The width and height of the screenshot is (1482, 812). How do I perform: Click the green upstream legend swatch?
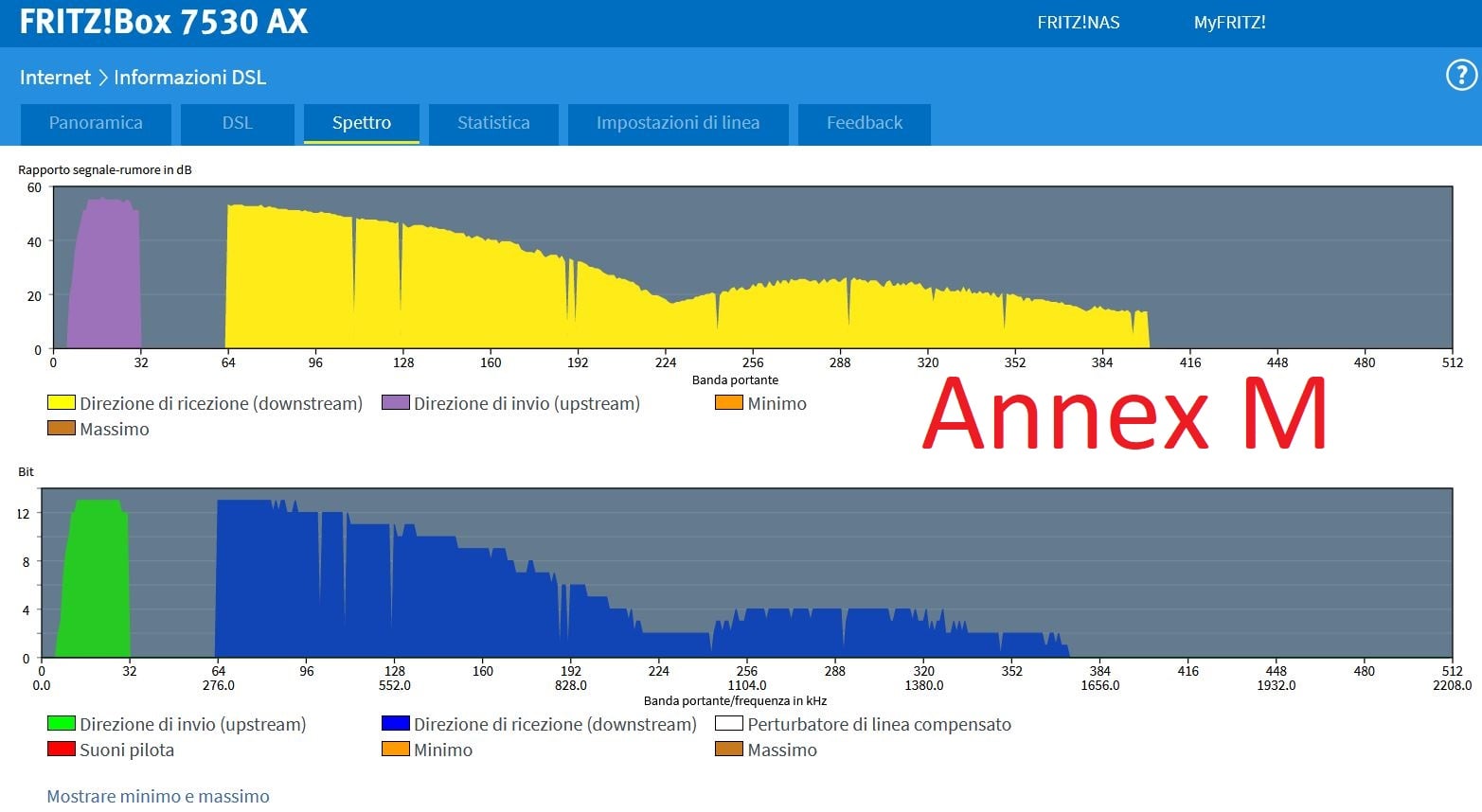[62, 724]
